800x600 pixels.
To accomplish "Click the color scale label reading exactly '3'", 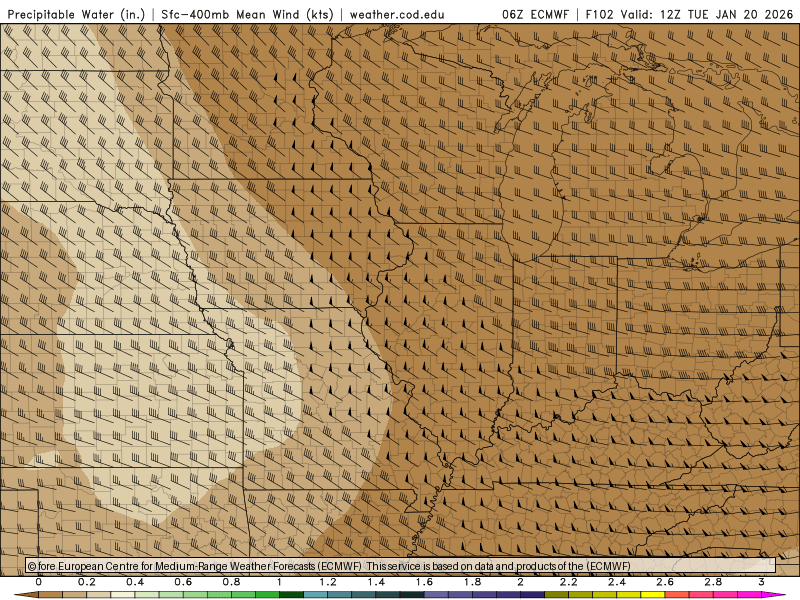I will pos(761,582).
